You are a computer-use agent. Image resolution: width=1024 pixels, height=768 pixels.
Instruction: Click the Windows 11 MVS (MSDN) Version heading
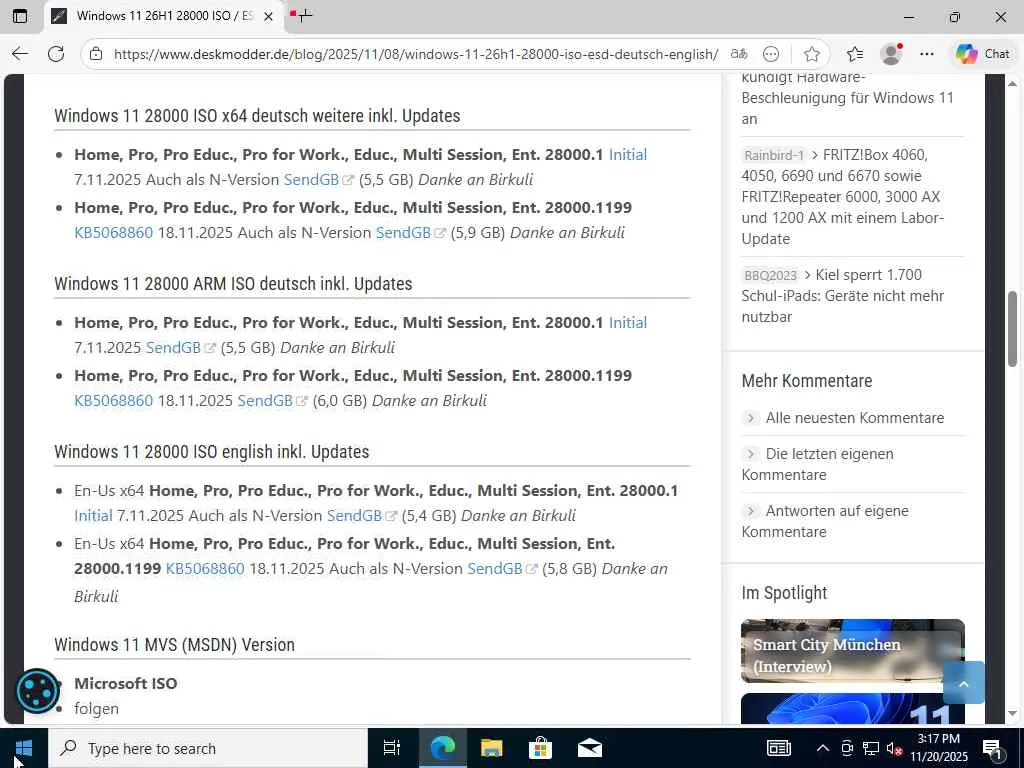174,645
